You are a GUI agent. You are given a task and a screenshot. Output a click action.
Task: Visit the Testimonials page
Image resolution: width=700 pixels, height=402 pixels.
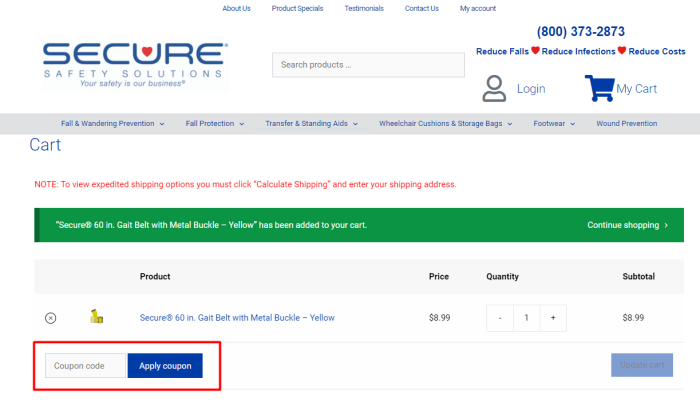[x=364, y=8]
